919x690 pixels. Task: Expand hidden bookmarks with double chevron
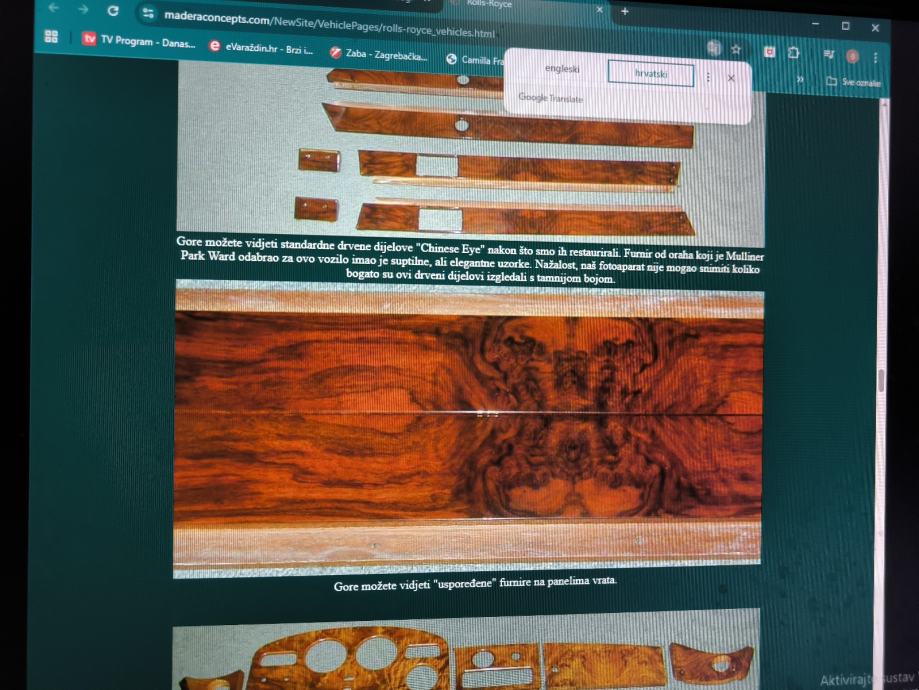click(x=800, y=79)
